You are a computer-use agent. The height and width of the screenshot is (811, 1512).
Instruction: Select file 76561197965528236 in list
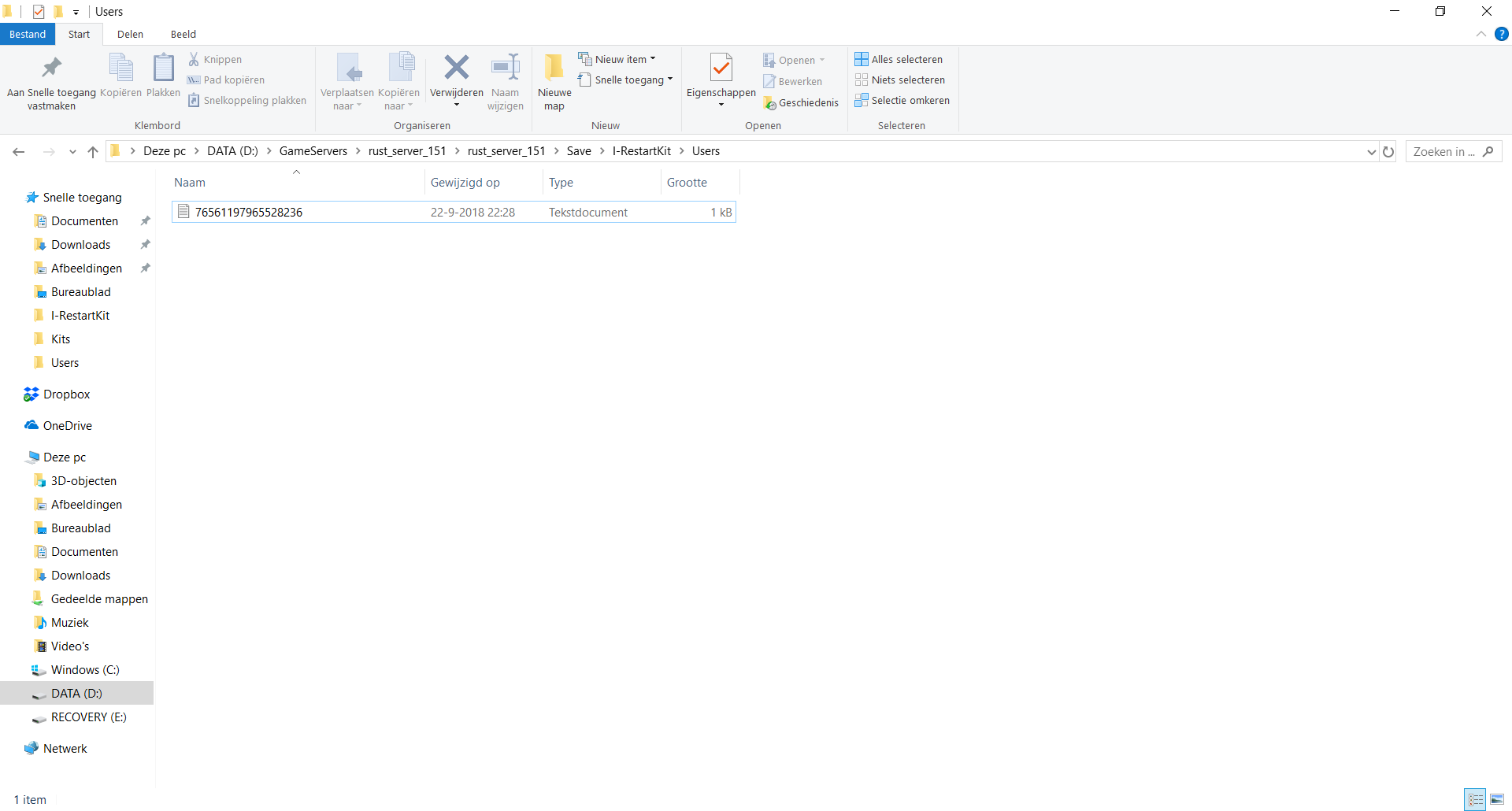[249, 213]
